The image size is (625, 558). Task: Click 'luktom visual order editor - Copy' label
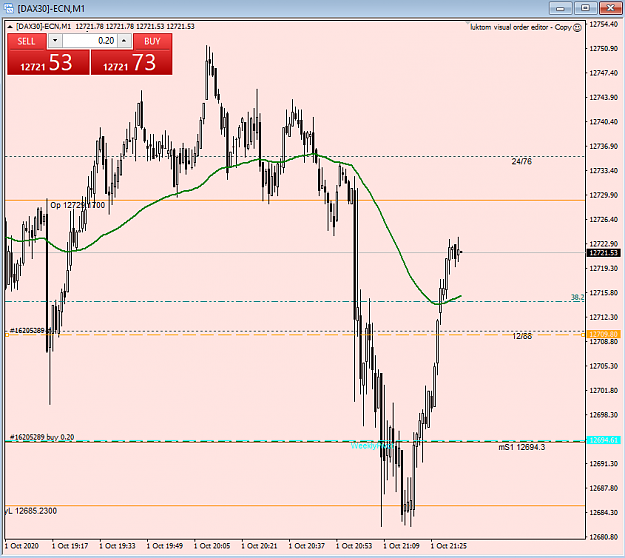[x=521, y=27]
